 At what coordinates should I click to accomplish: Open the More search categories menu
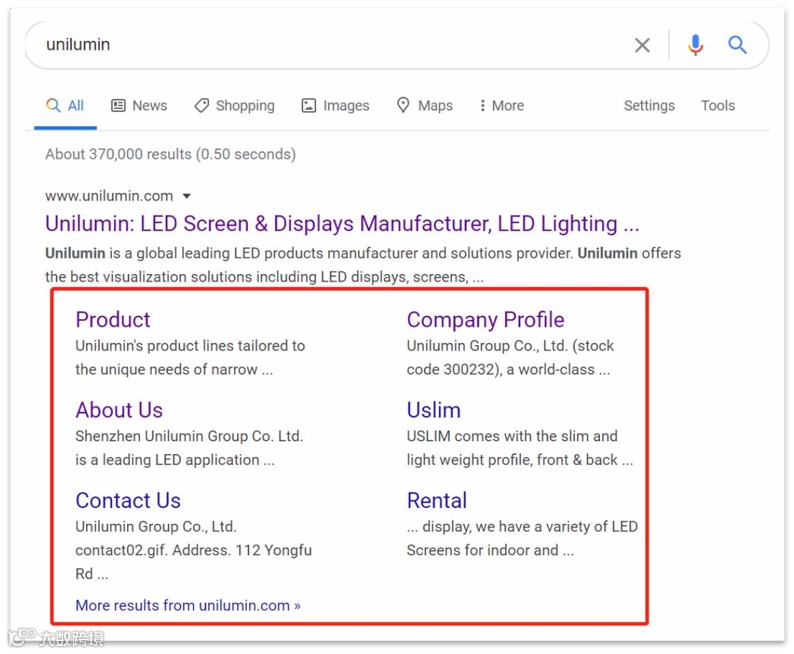pyautogui.click(x=502, y=105)
